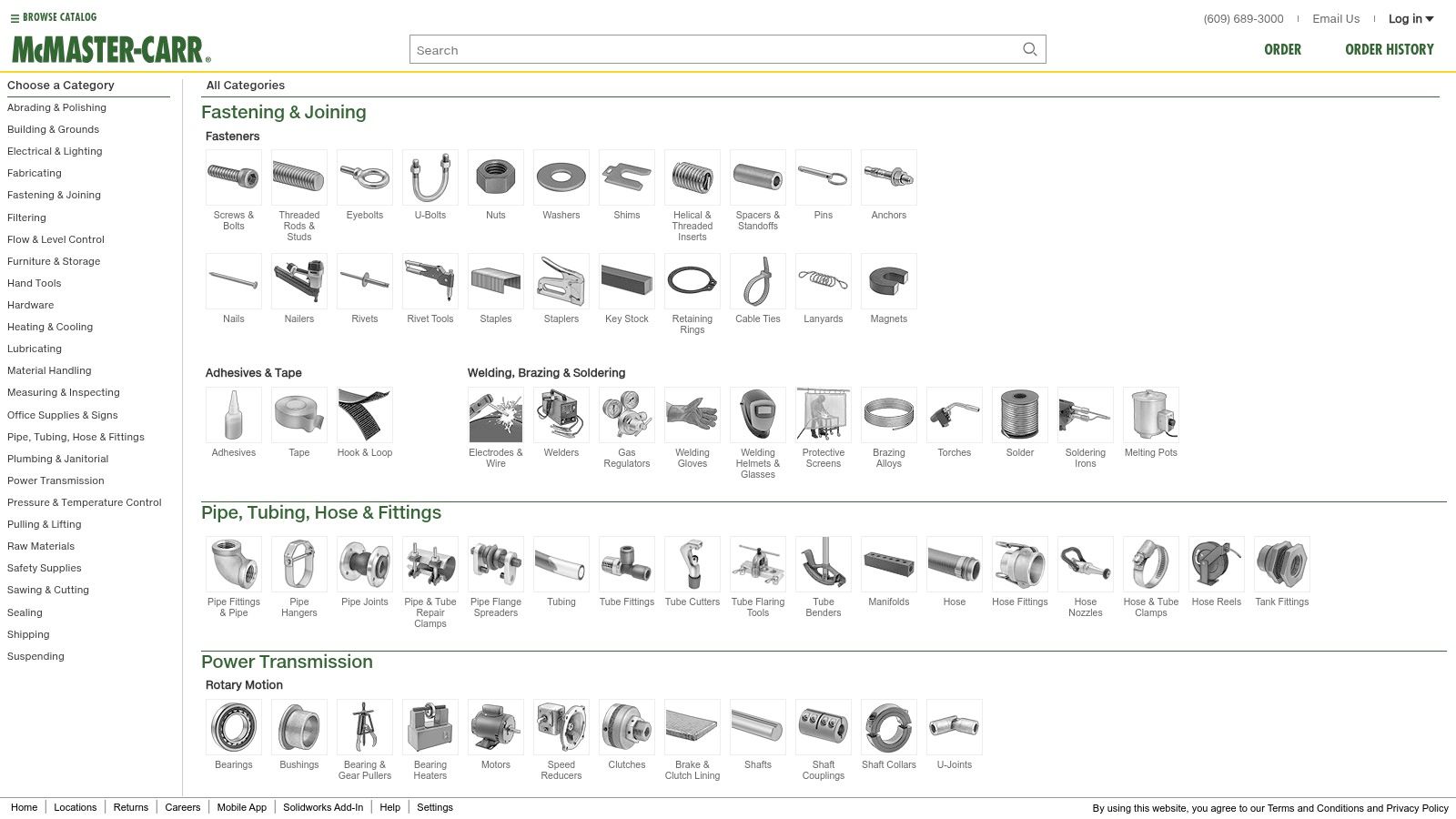This screenshot has width=1456, height=819.
Task: Focus the Search input field
Action: tap(714, 49)
